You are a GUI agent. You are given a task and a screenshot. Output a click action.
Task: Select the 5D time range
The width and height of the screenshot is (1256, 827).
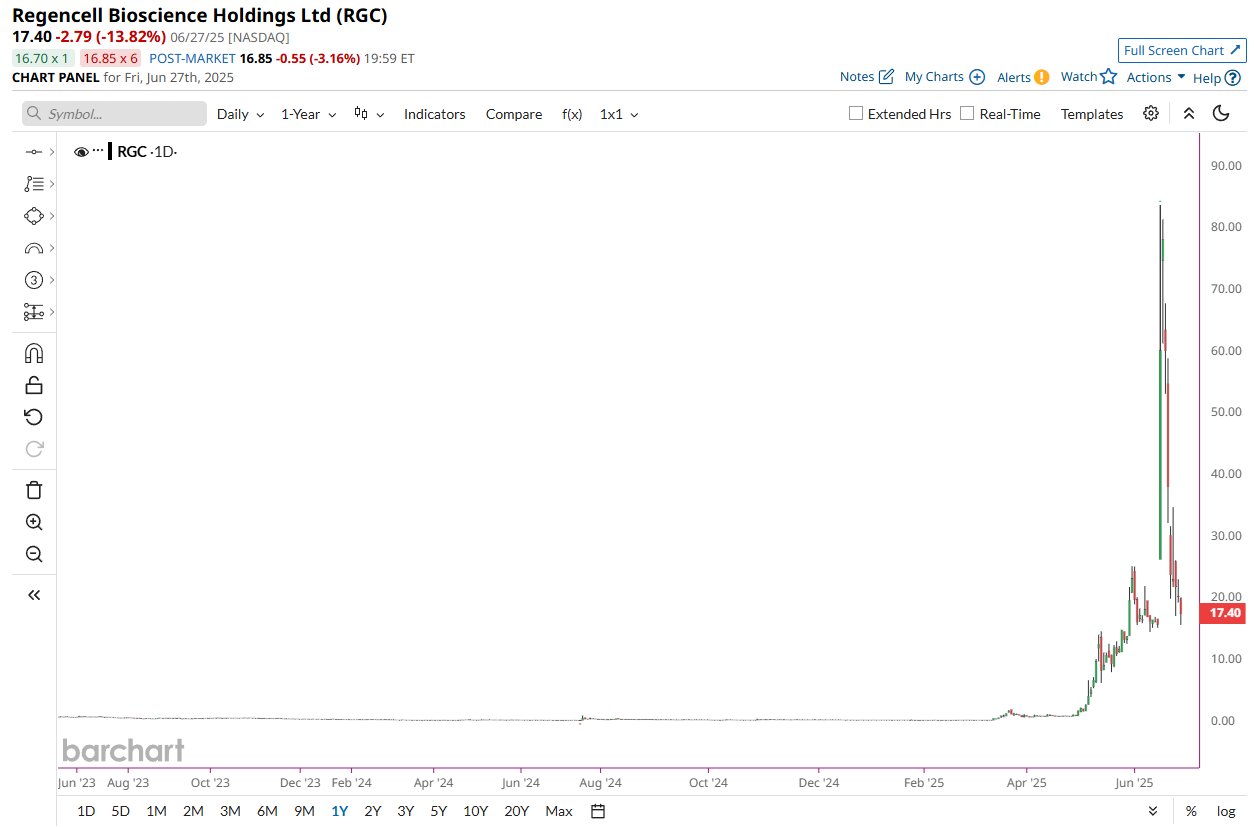coord(120,811)
